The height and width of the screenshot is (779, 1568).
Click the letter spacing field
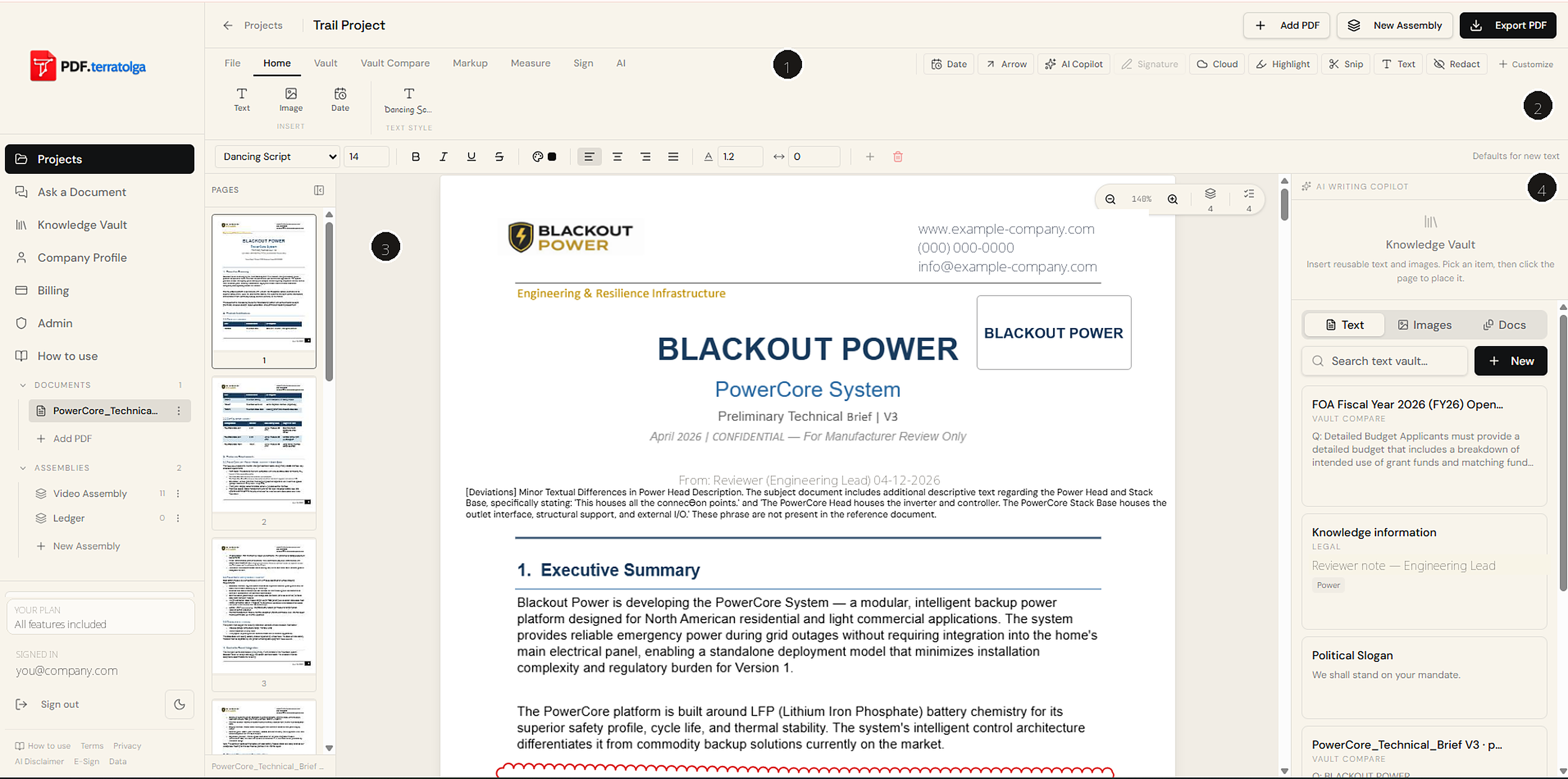tap(814, 156)
